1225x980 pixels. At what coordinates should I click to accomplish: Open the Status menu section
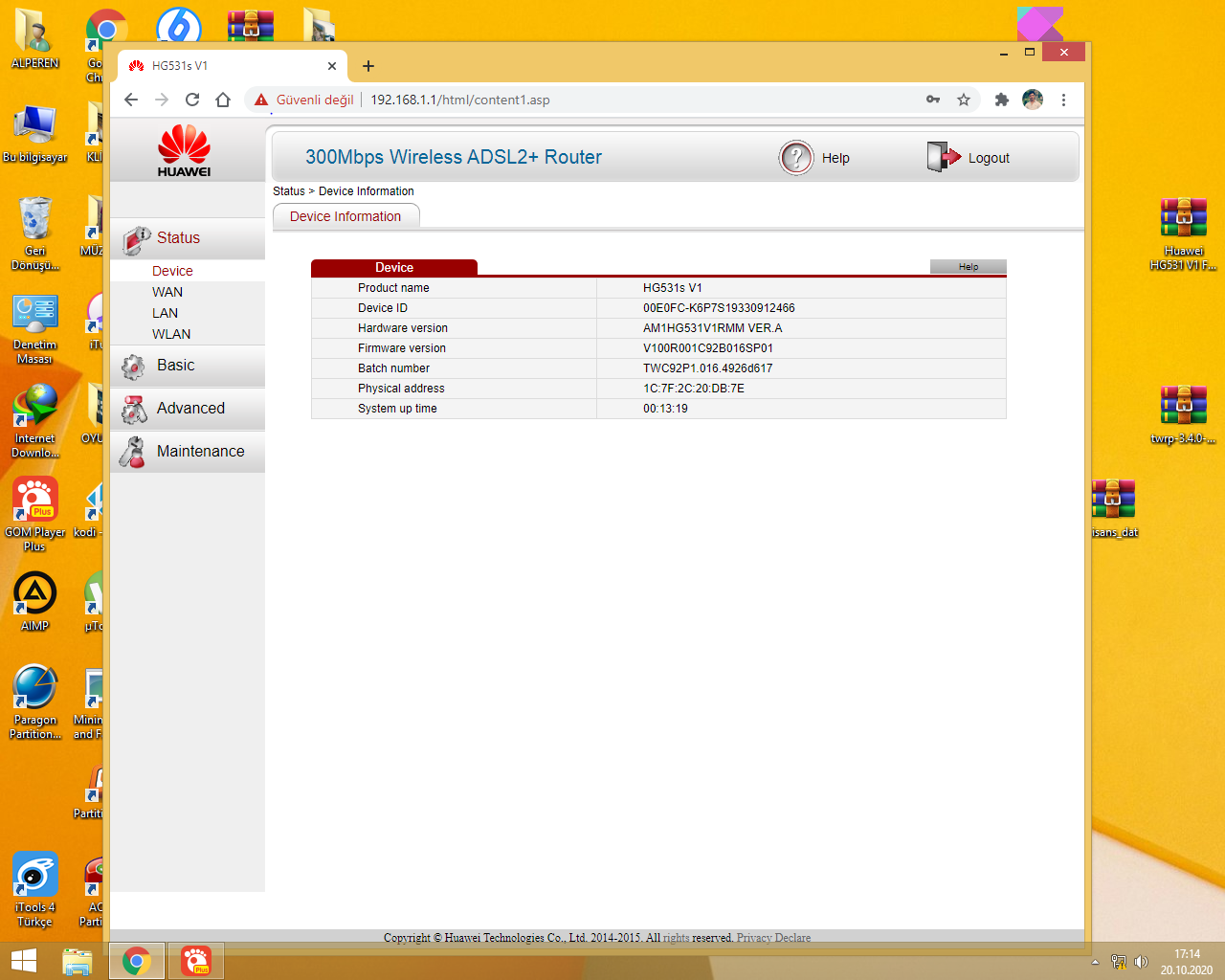point(188,237)
